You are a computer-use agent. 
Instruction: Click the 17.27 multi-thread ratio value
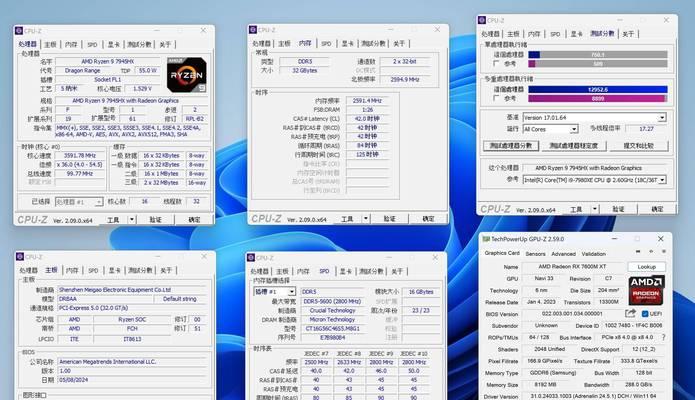646,129
